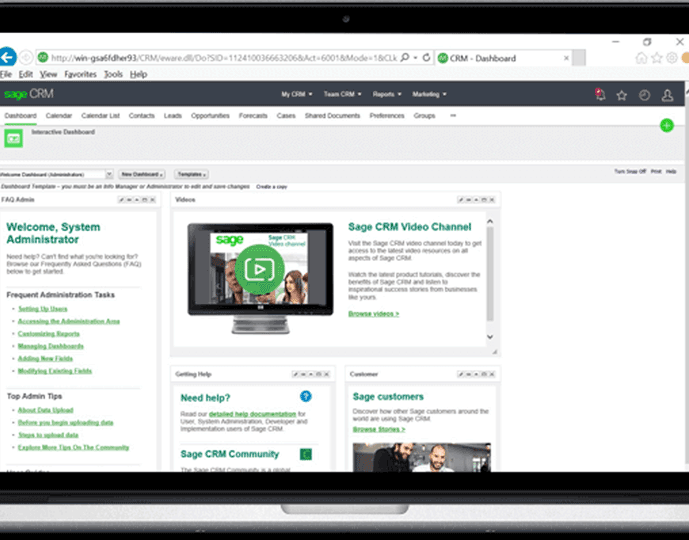This screenshot has width=689, height=540.
Task: Open the notifications bell icon
Action: [x=600, y=94]
